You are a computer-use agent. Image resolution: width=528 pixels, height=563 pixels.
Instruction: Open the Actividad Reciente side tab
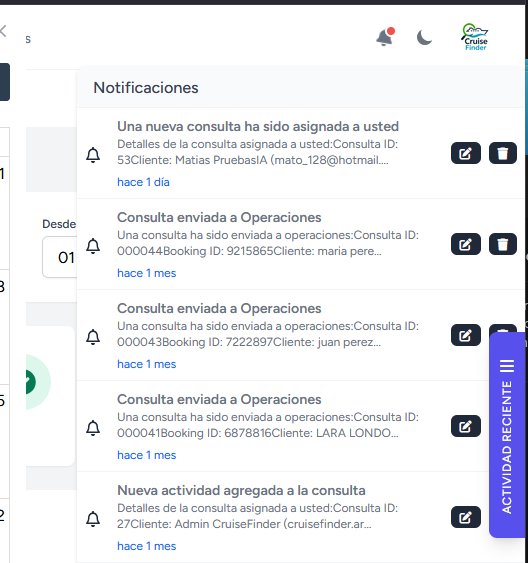pos(507,435)
